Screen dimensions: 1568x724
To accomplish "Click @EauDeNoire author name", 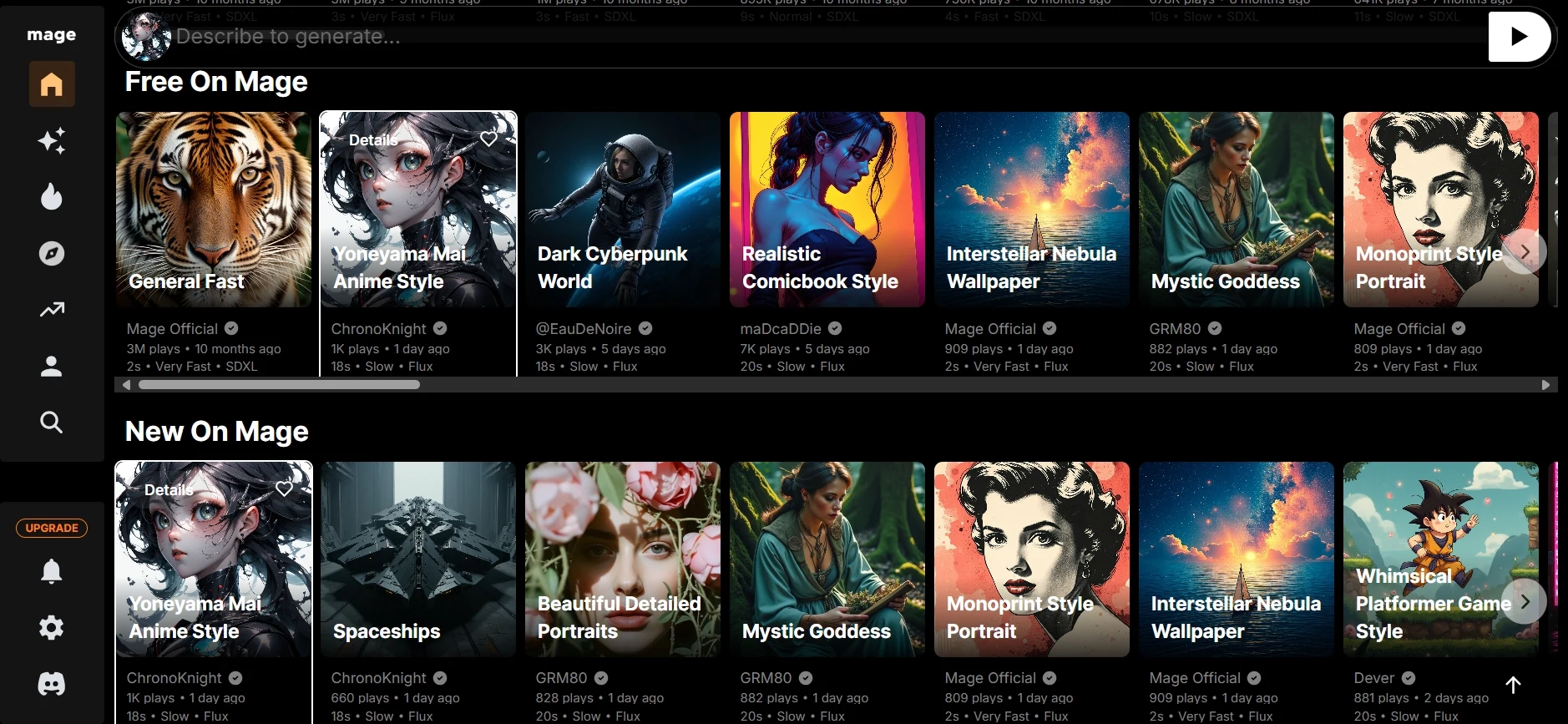I will (584, 329).
